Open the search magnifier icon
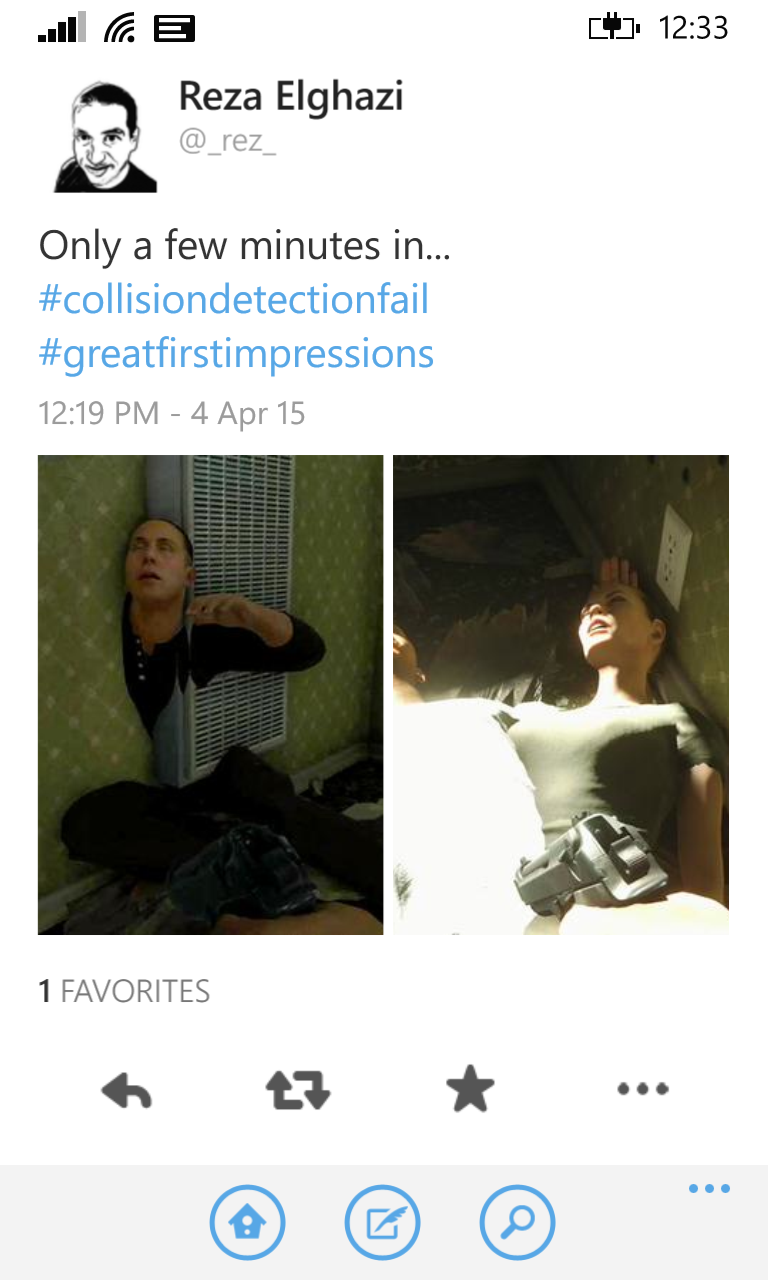Image resolution: width=768 pixels, height=1280 pixels. click(518, 1222)
